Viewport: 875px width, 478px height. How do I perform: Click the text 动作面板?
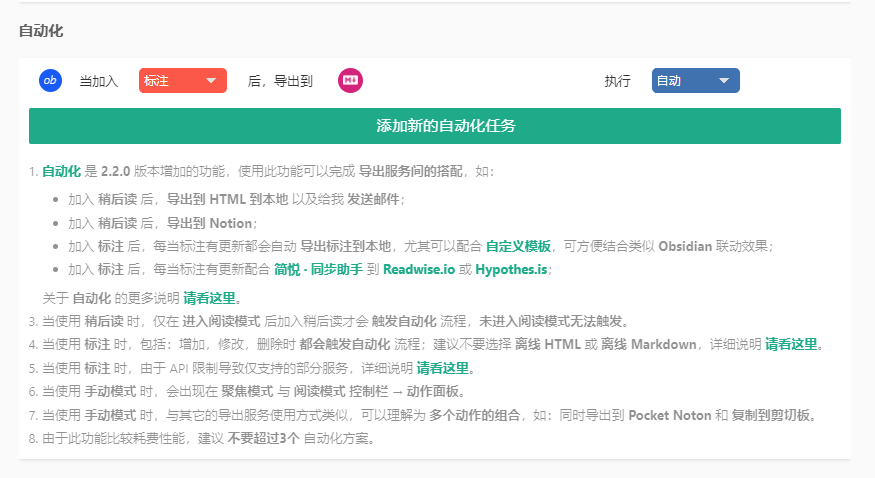pos(432,392)
